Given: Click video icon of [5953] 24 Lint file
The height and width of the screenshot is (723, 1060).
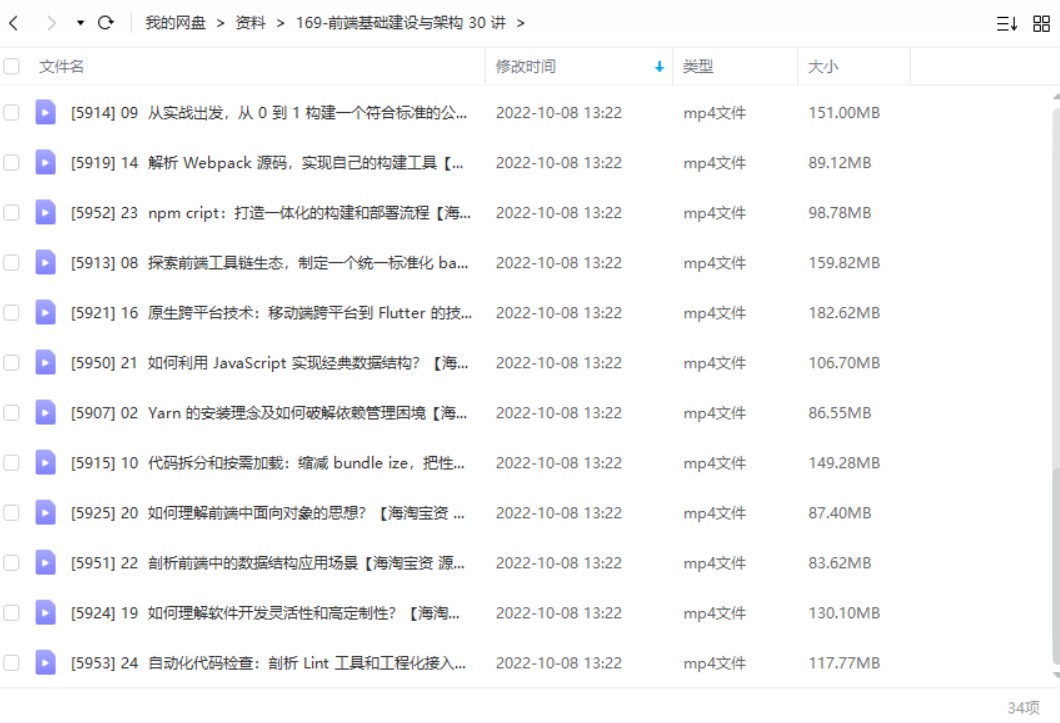Looking at the screenshot, I should pyautogui.click(x=45, y=663).
